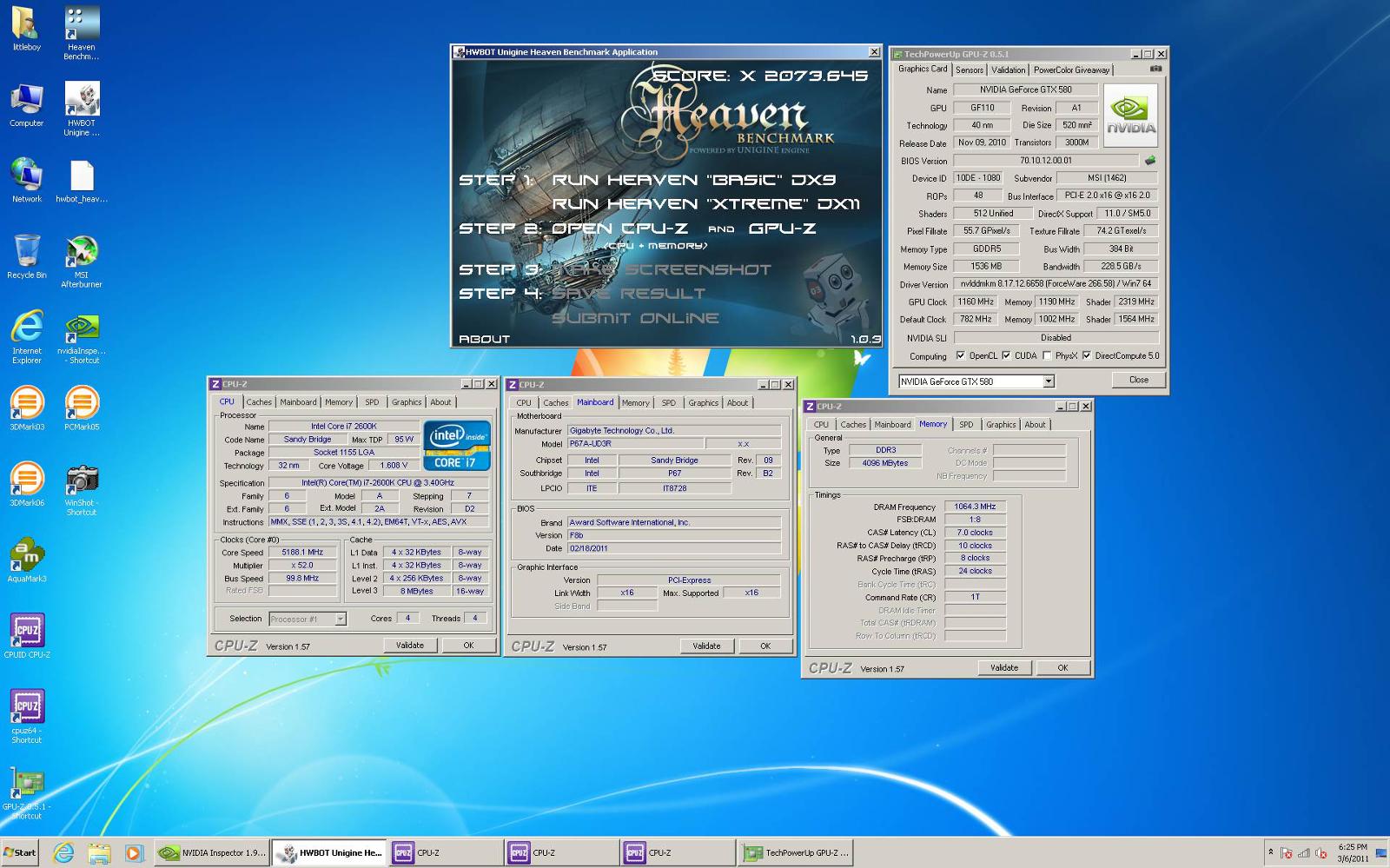This screenshot has width=1390, height=868.
Task: Switch to Validation tab in GPU-Z
Action: pyautogui.click(x=1008, y=70)
